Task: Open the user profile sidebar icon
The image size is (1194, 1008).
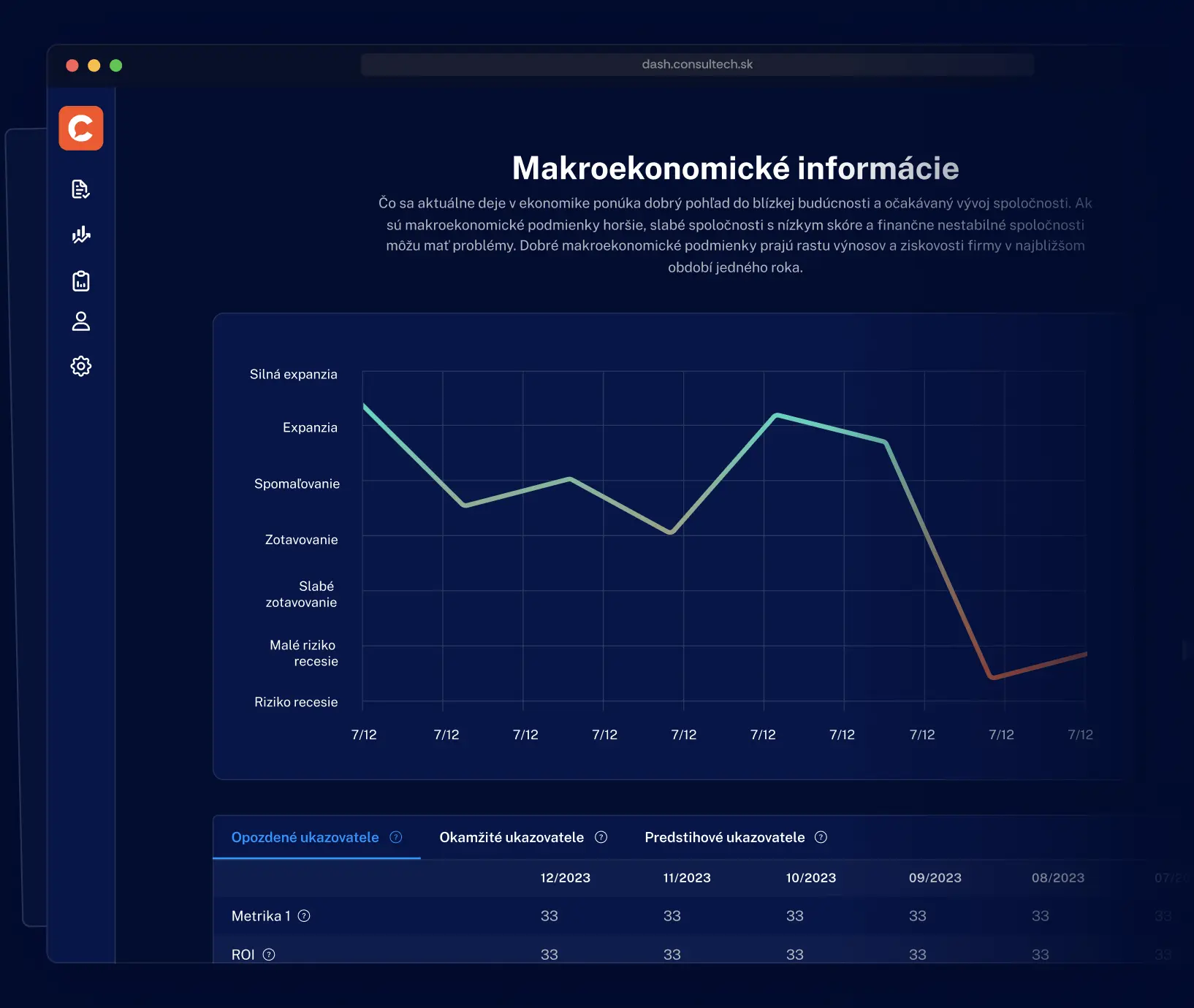Action: pos(81,321)
